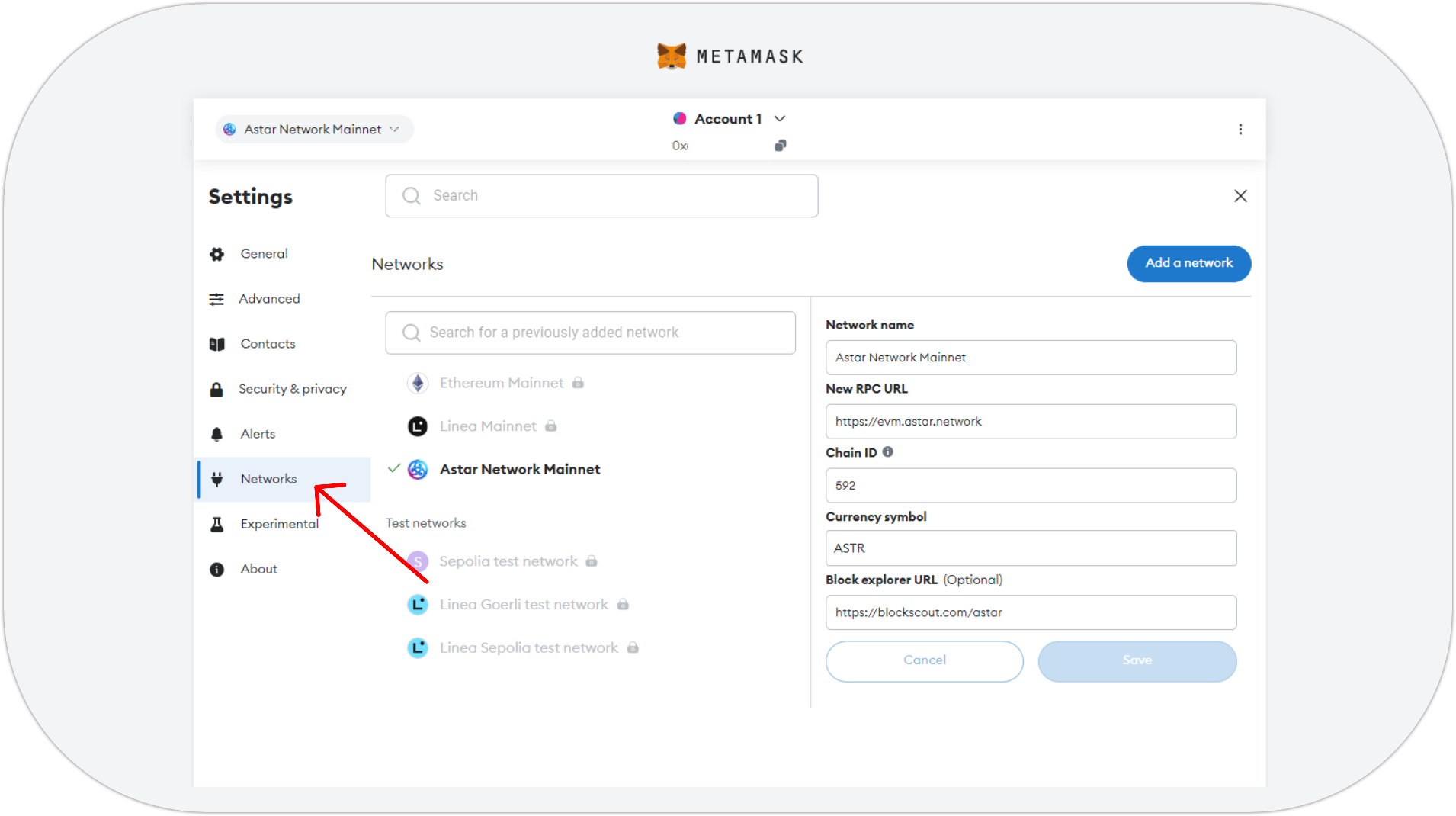Click the Linea Goerli test network icon
Screen dimensions: 1456x816
[418, 605]
